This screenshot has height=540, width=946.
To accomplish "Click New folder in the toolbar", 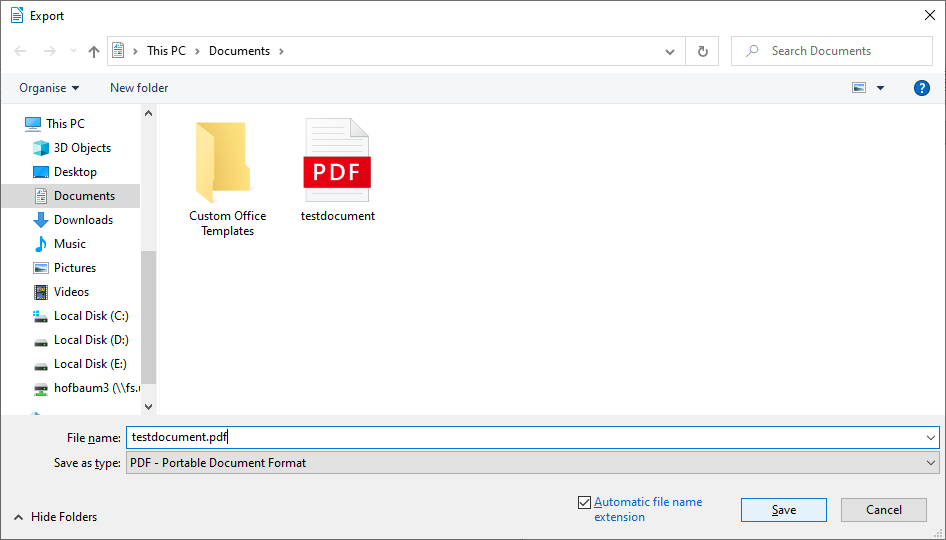I will (x=139, y=88).
